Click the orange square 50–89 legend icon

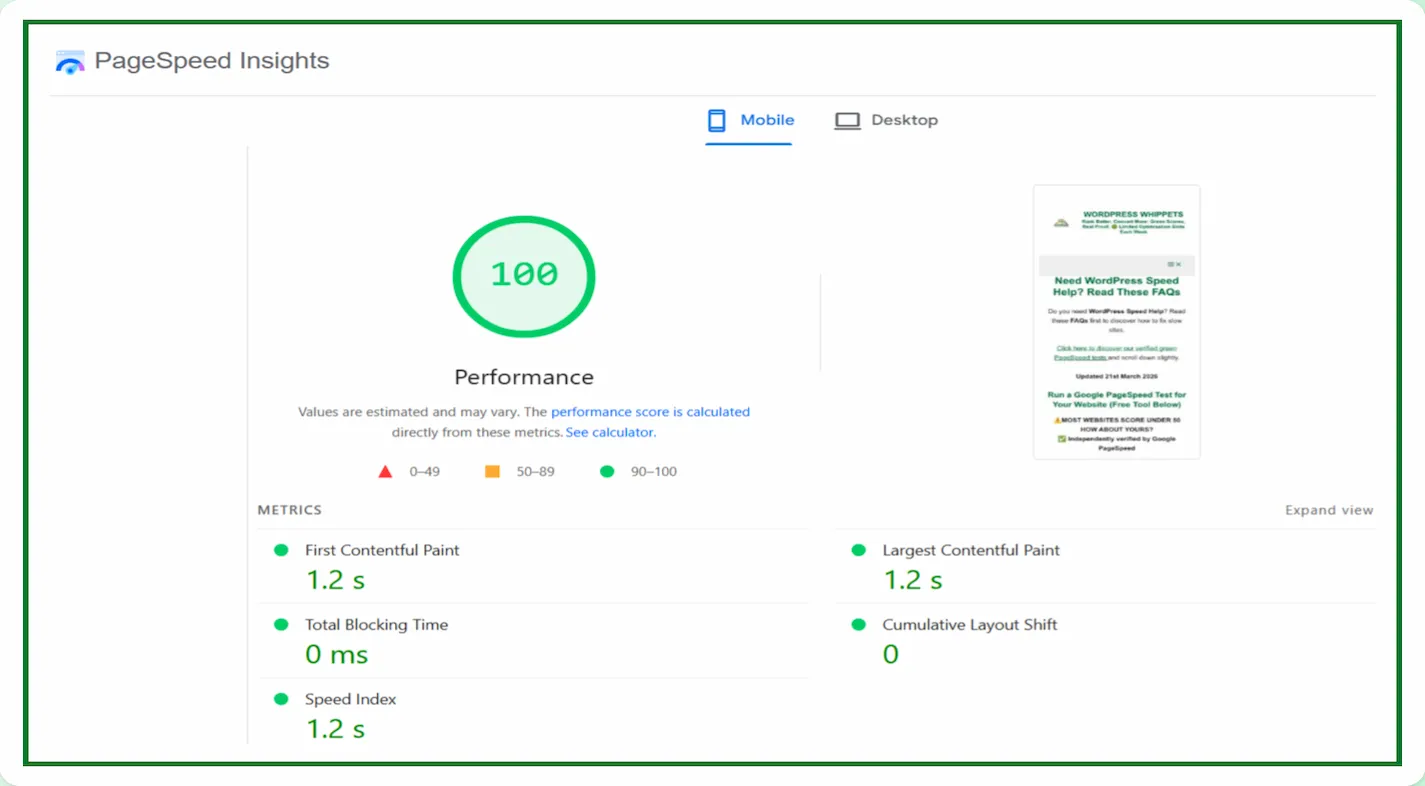[x=492, y=471]
